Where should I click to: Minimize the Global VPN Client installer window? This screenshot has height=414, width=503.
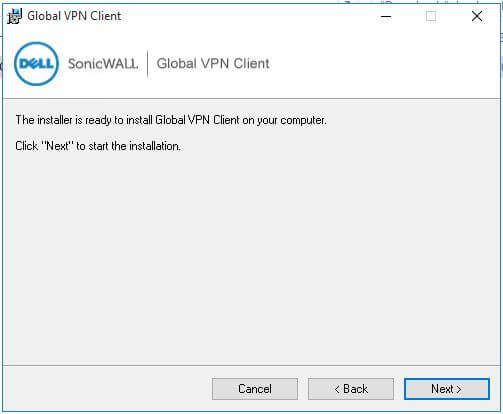tap(386, 16)
